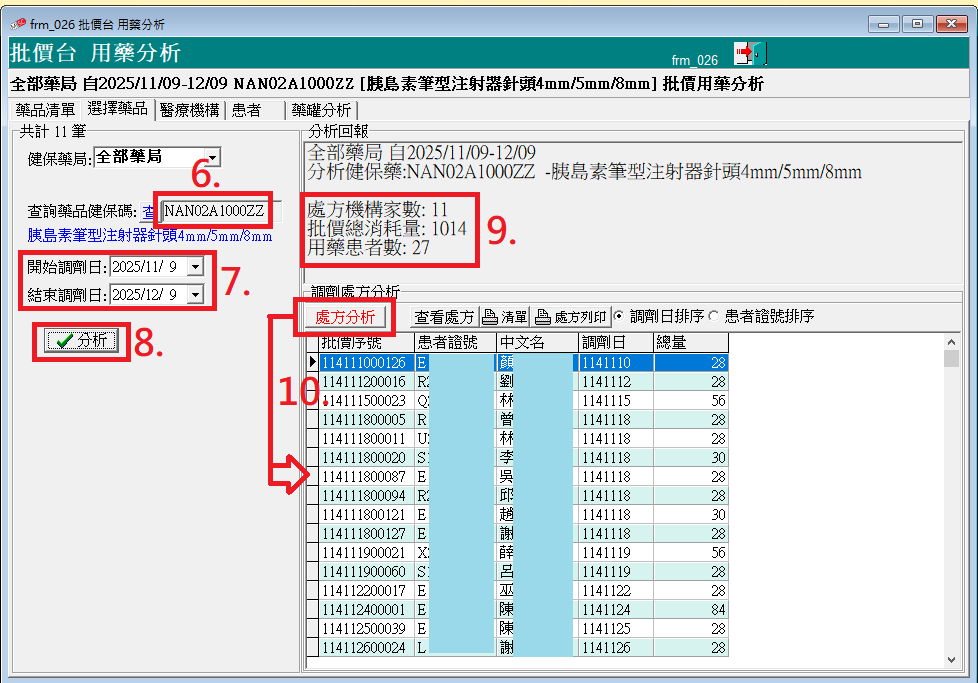Open the 結束調劑日 date picker
Viewport: 978px width, 683px height.
tap(194, 295)
